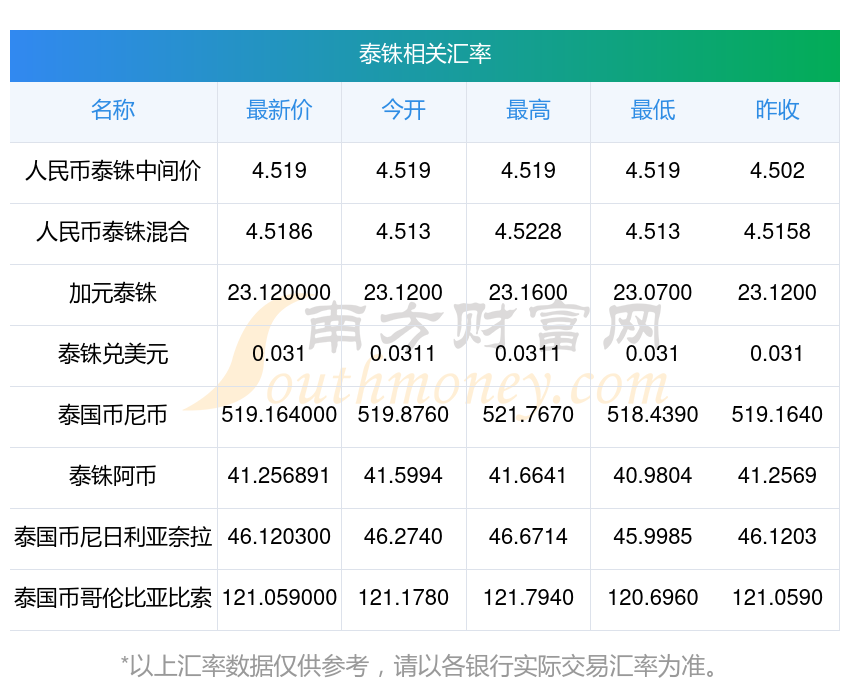Select the 名称 column header
This screenshot has height=697, width=850.
point(113,110)
